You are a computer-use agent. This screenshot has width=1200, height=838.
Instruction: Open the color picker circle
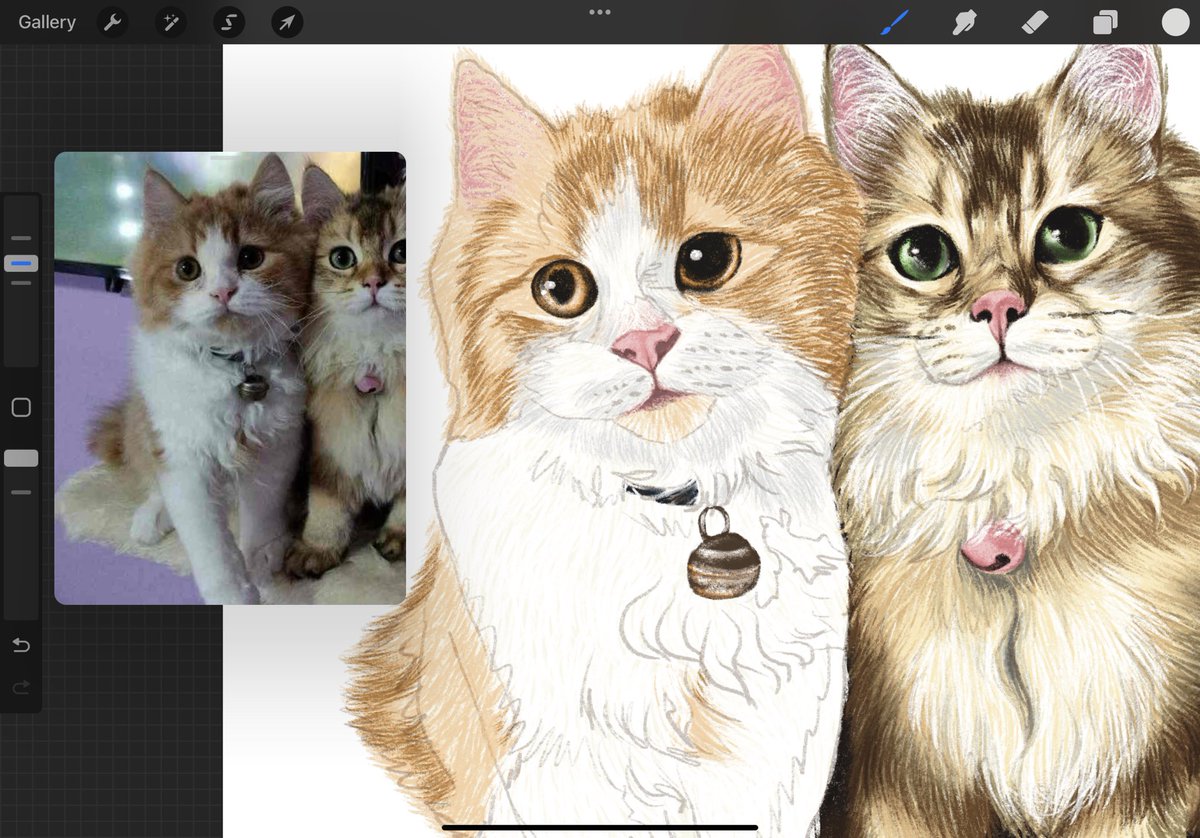coord(1175,22)
